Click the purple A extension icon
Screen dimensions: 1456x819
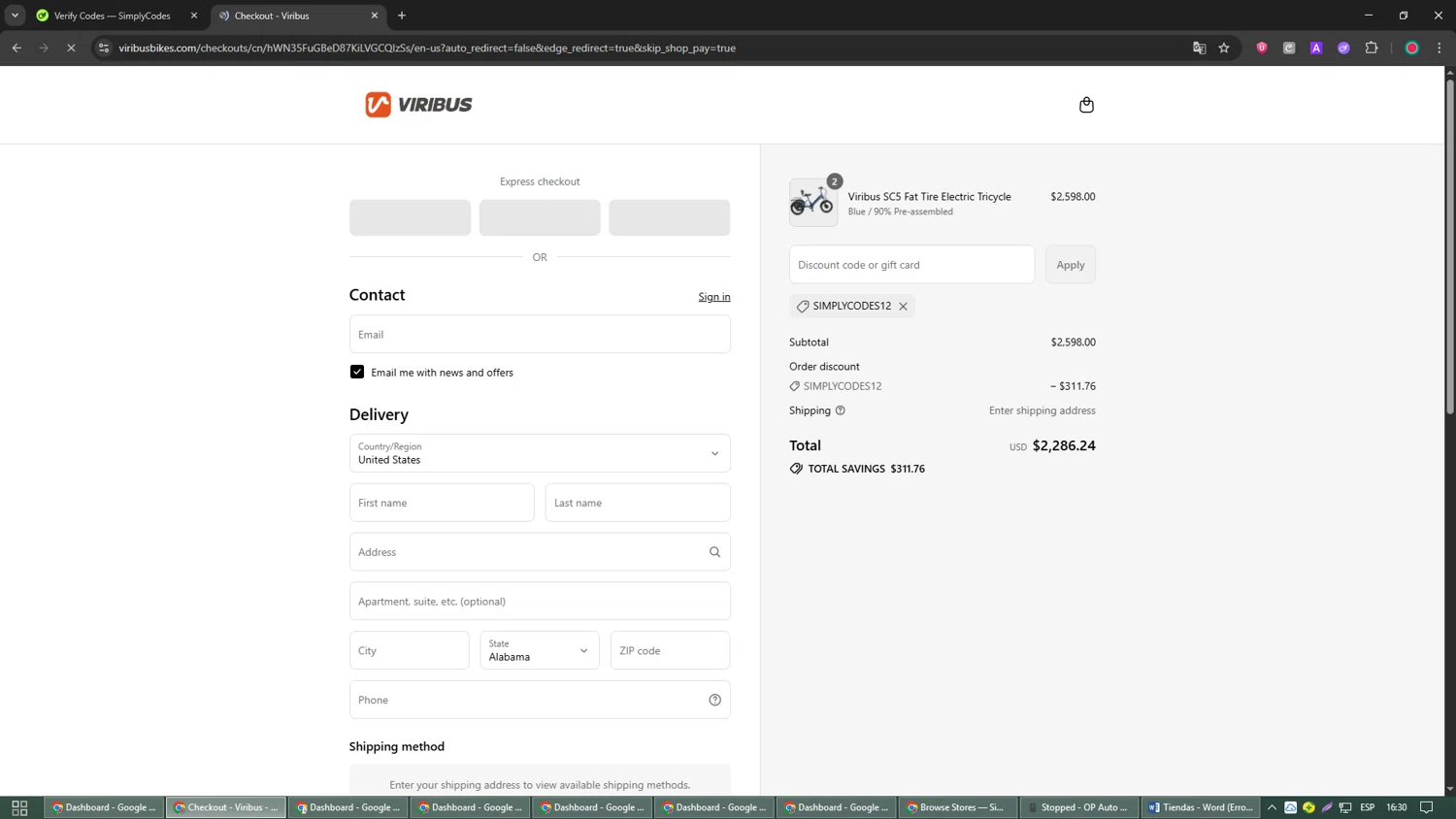[1316, 48]
